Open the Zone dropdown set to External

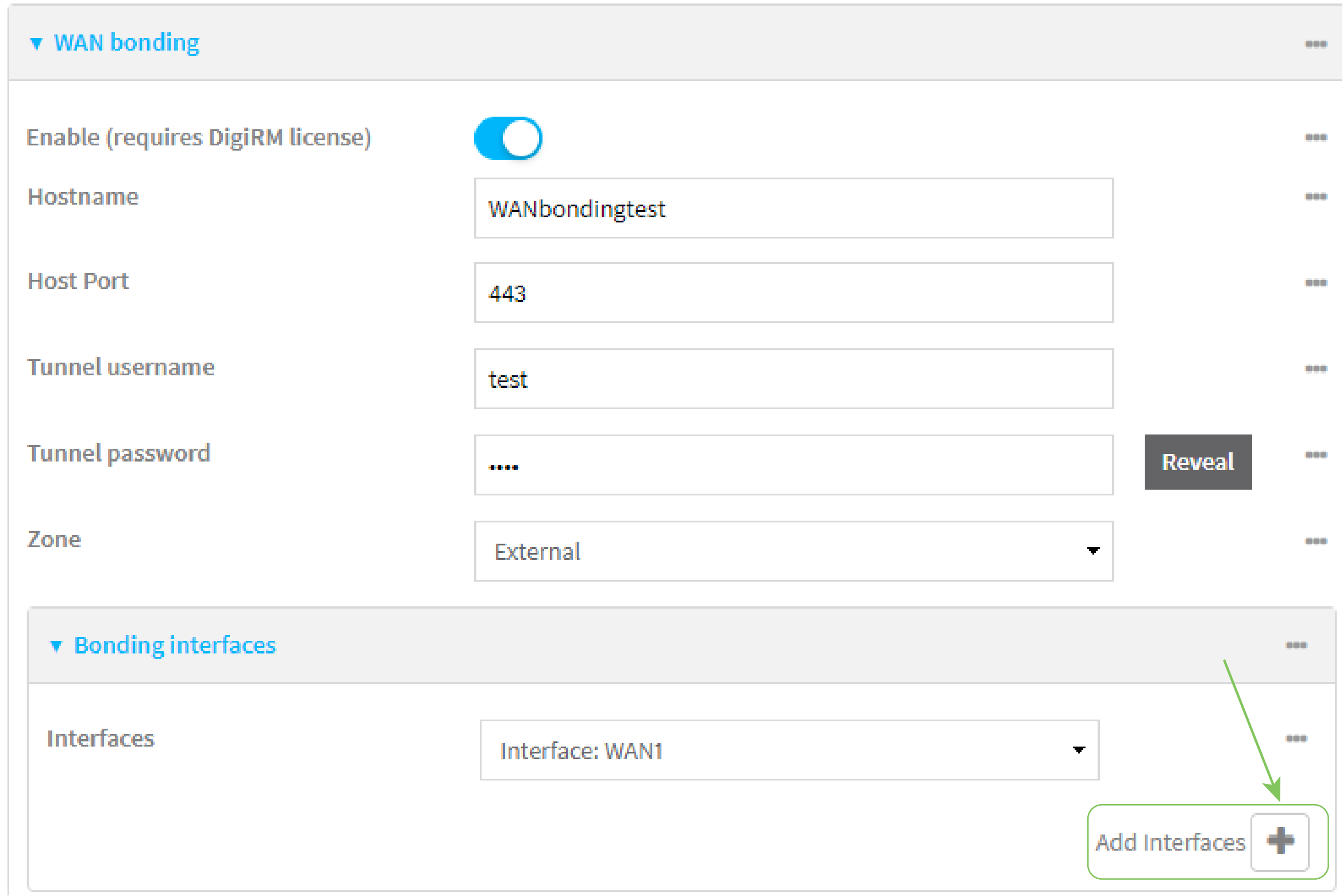793,551
